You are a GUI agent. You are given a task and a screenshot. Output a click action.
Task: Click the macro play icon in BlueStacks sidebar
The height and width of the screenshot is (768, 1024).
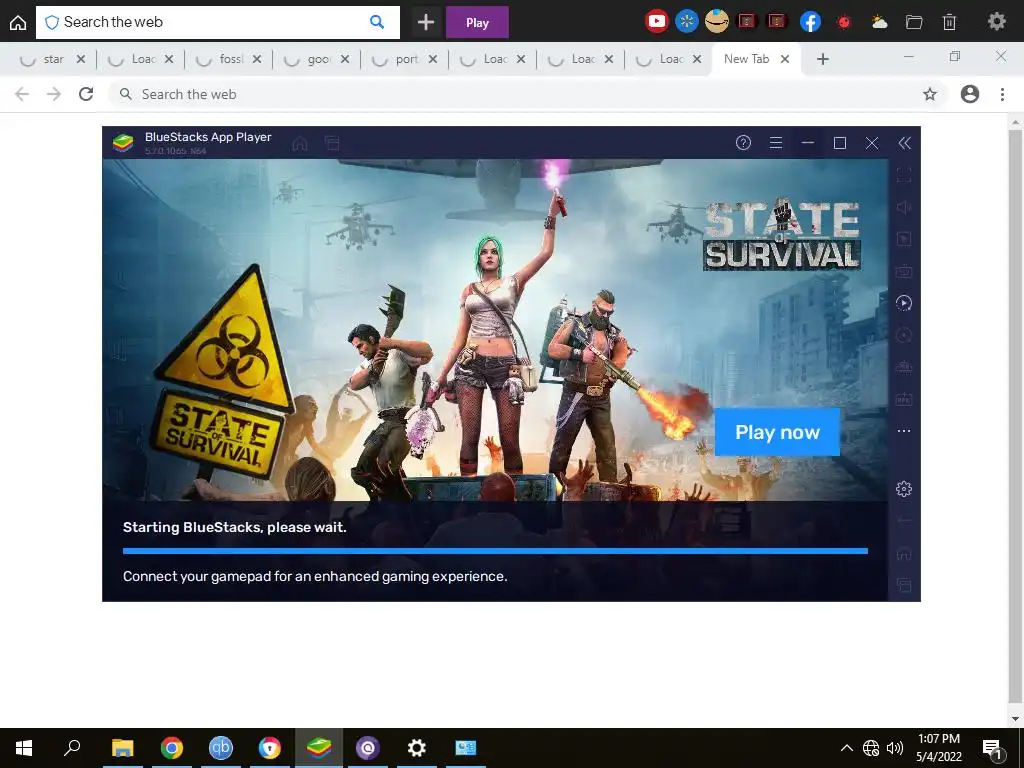coord(904,302)
